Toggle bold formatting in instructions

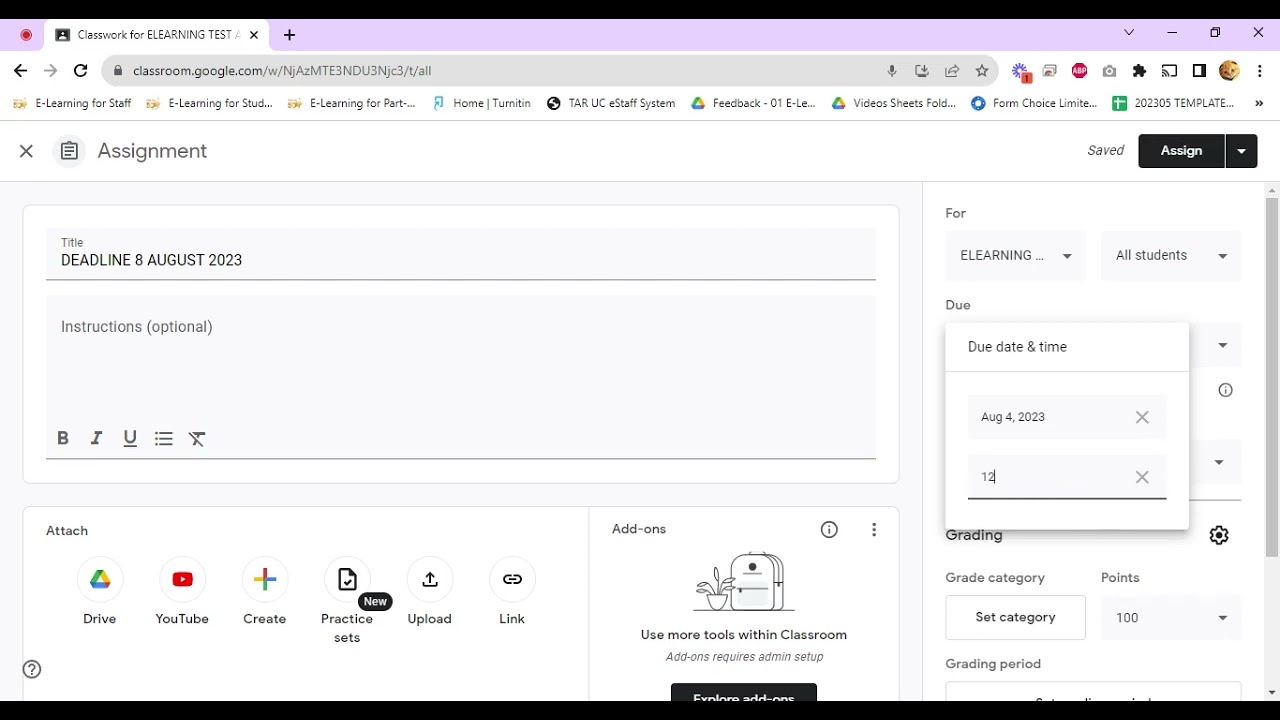[63, 438]
